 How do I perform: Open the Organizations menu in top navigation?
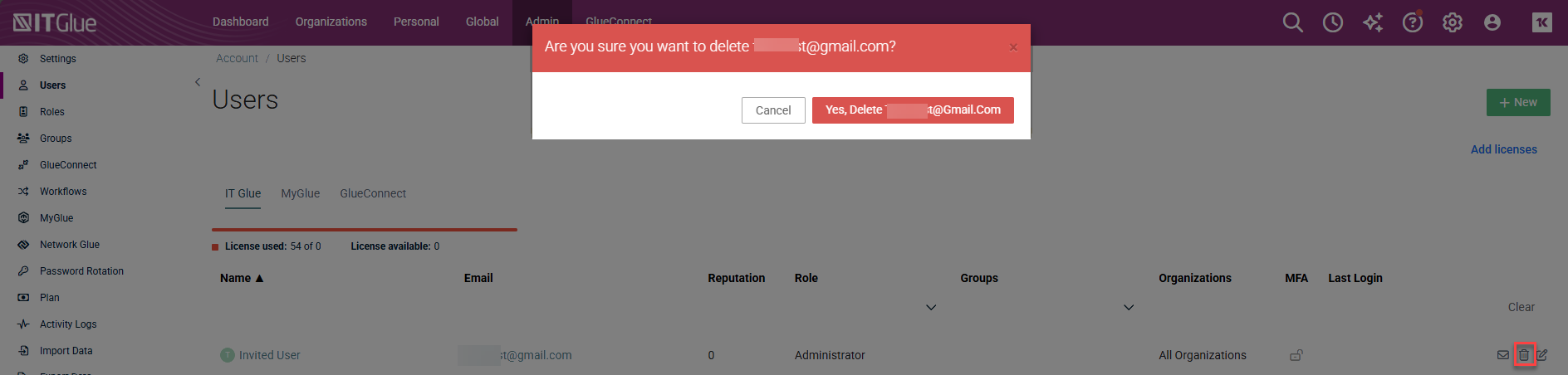tap(331, 22)
